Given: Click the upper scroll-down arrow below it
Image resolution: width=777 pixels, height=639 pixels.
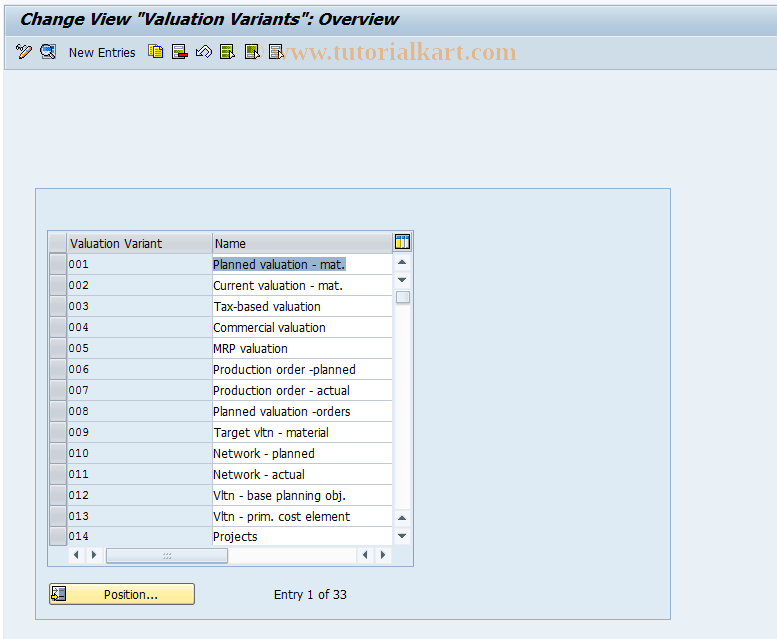Looking at the screenshot, I should coord(402,280).
